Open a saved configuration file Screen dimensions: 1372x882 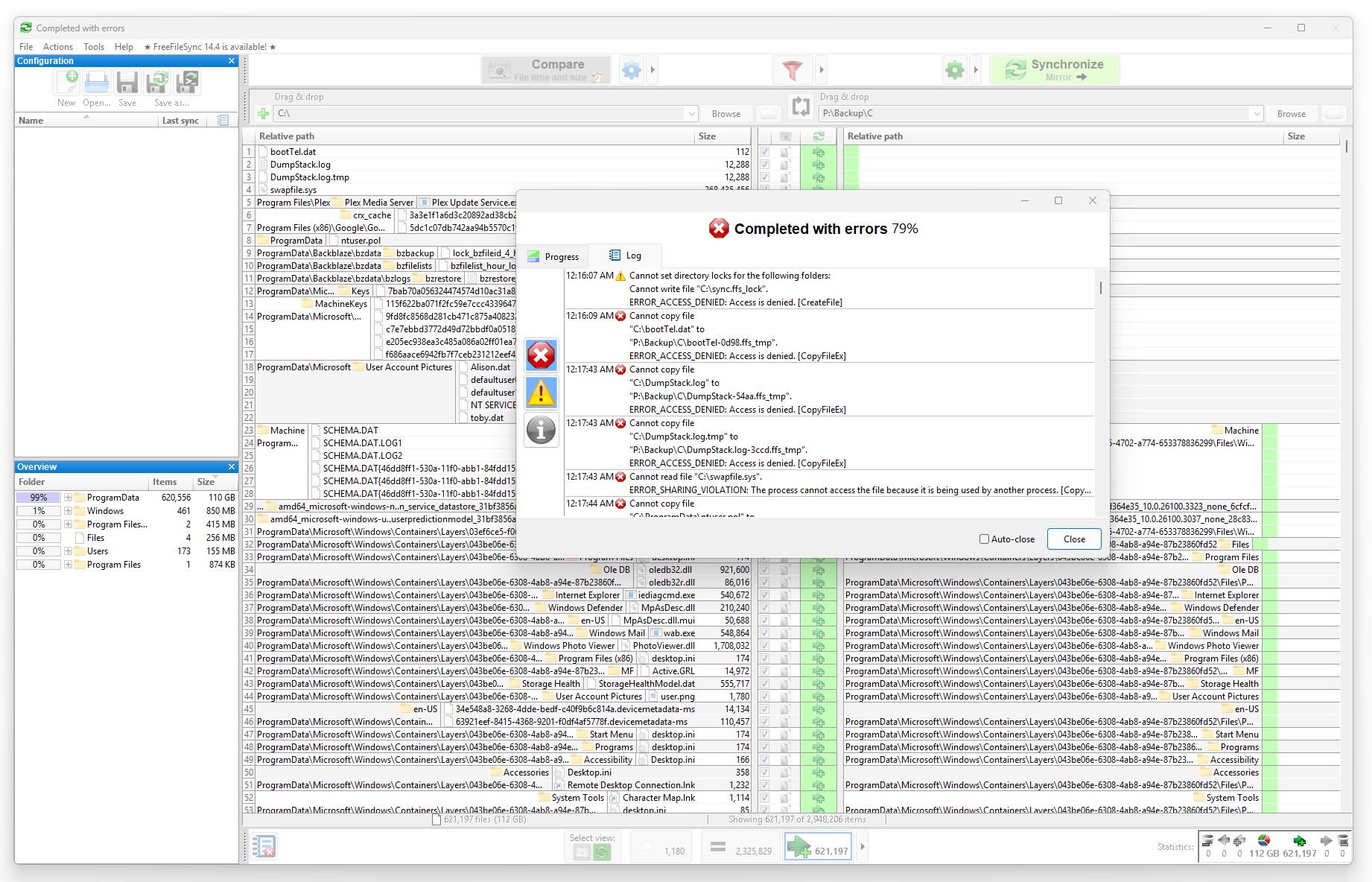96,83
